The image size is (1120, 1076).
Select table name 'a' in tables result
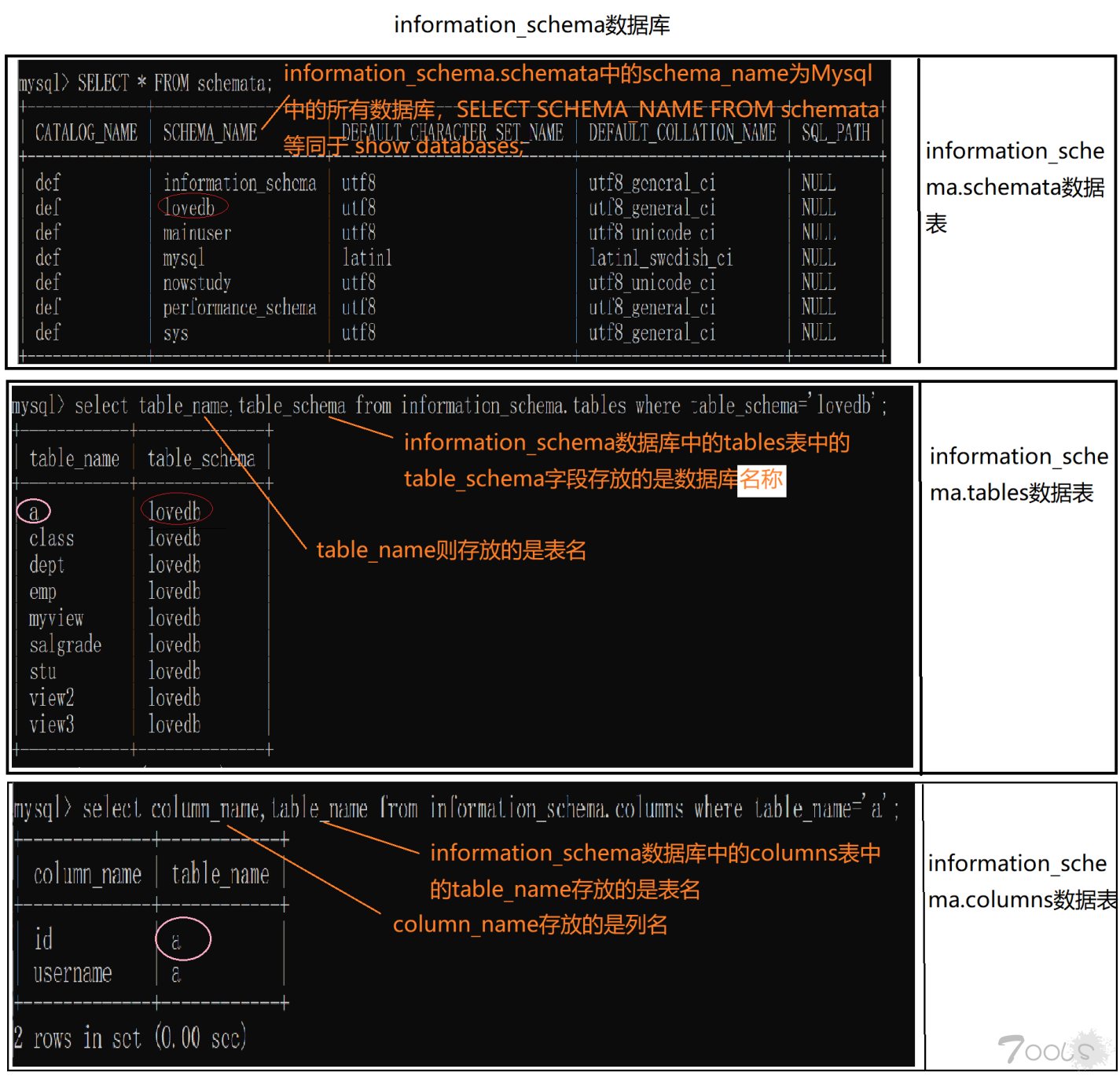coord(33,512)
